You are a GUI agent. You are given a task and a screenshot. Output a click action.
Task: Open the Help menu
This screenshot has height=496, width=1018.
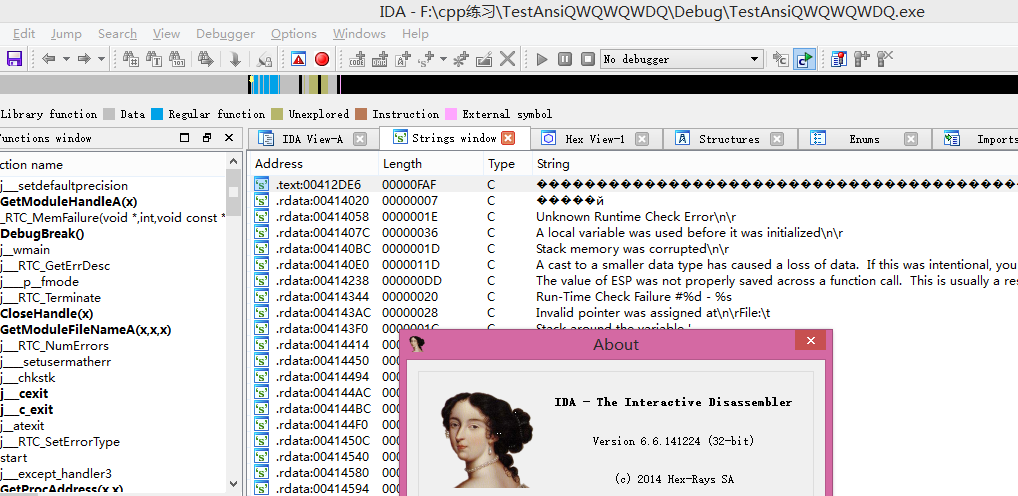click(415, 34)
